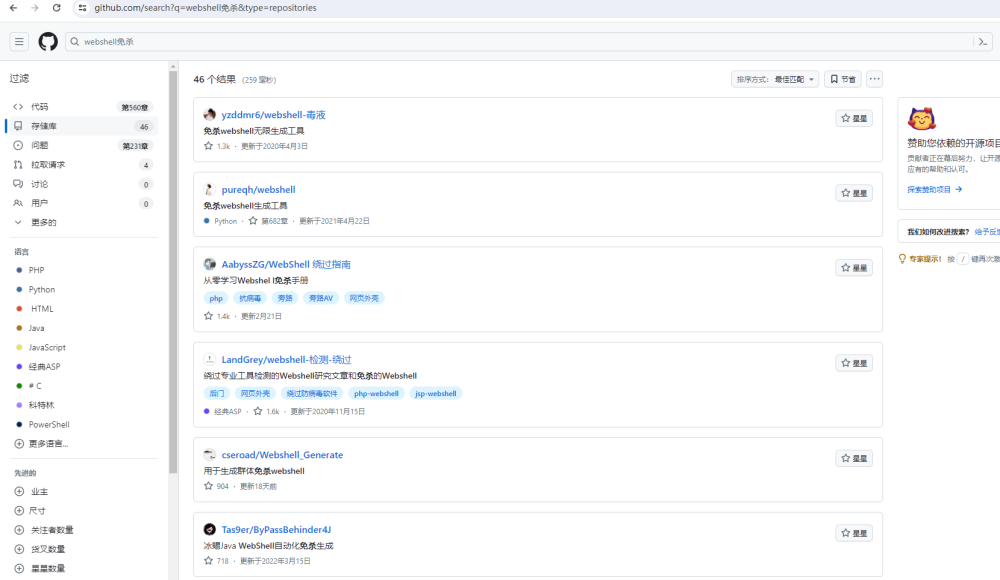Follow the 探索赞助项目 link
Viewport: 1000px width, 580px height.
click(x=935, y=190)
